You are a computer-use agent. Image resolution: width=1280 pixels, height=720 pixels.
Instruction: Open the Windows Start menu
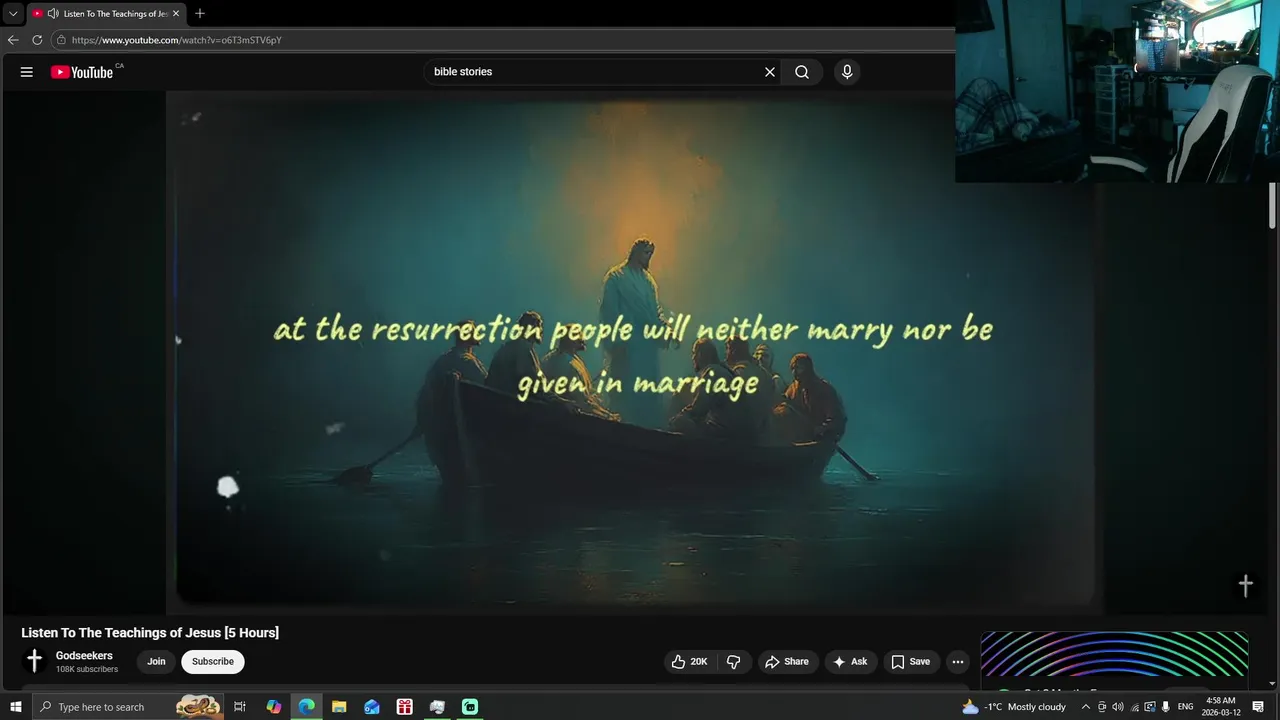coord(16,707)
